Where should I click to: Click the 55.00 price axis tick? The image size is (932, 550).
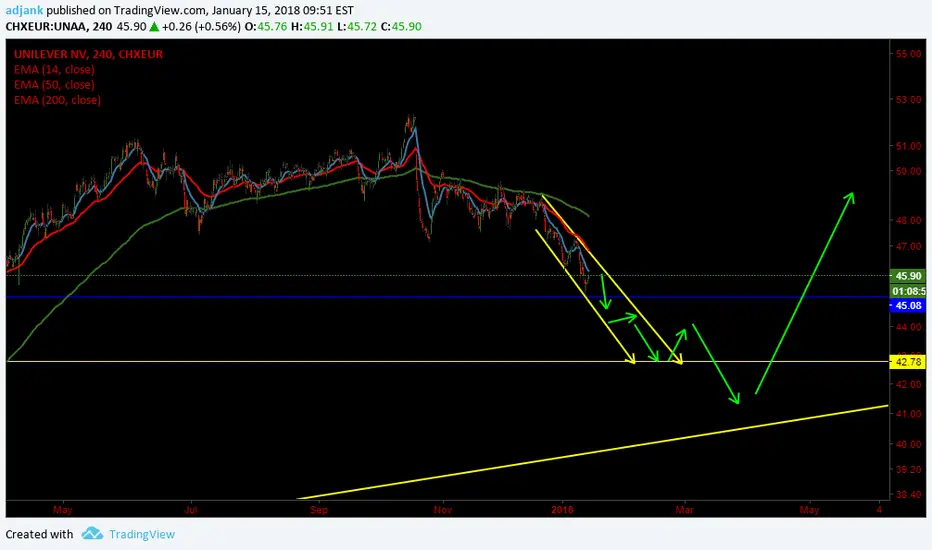pyautogui.click(x=908, y=54)
